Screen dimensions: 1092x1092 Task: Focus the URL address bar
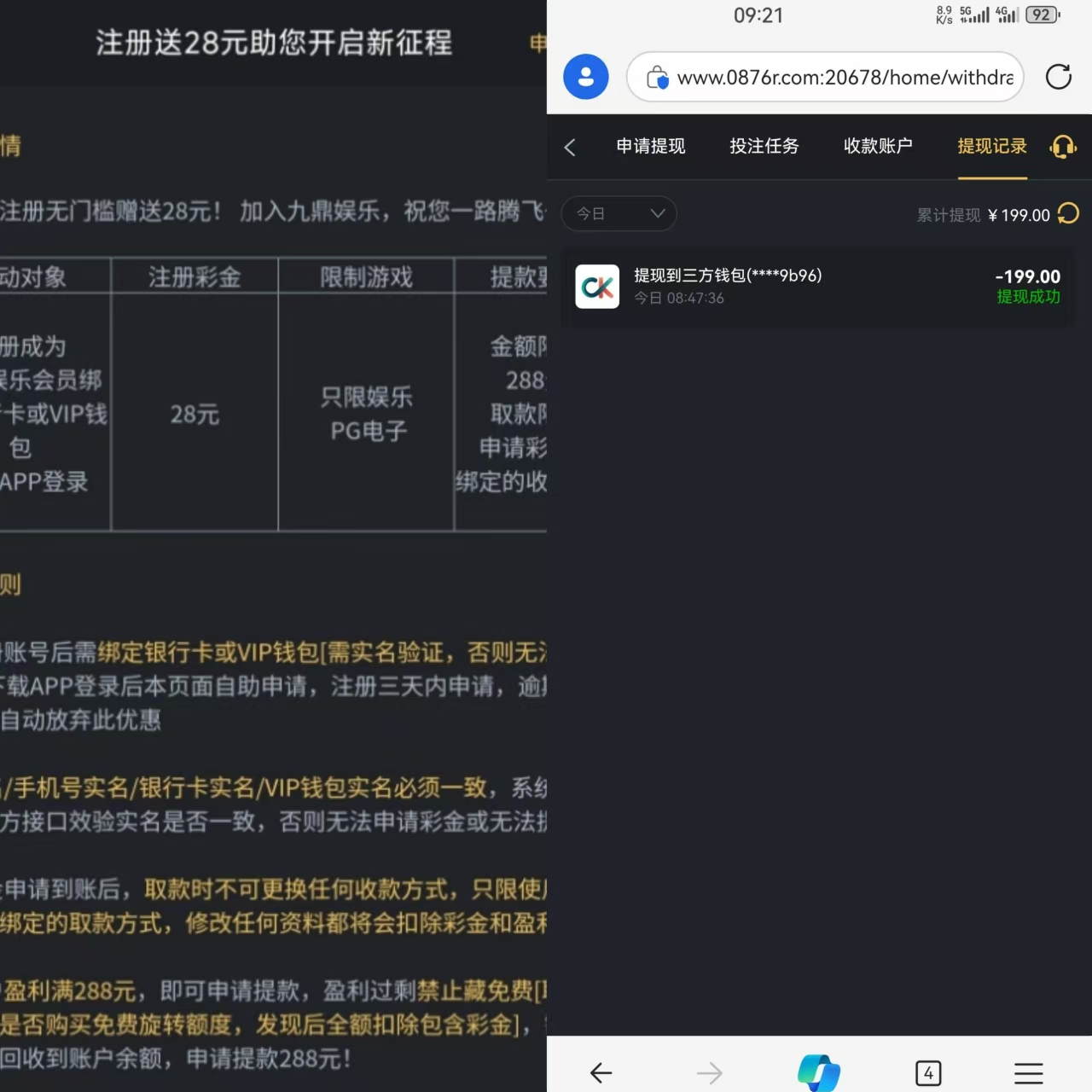(825, 77)
